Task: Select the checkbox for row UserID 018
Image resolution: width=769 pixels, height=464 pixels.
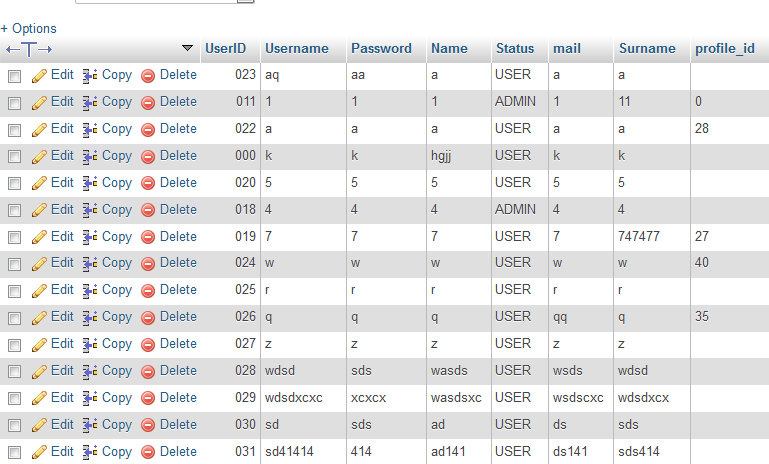Action: 14,211
